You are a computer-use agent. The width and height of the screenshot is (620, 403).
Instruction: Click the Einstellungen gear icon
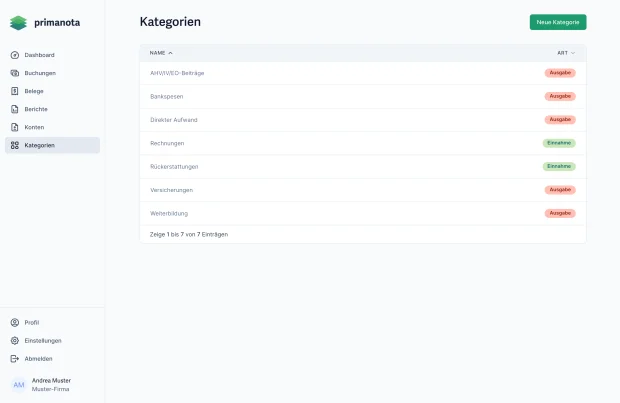point(15,341)
